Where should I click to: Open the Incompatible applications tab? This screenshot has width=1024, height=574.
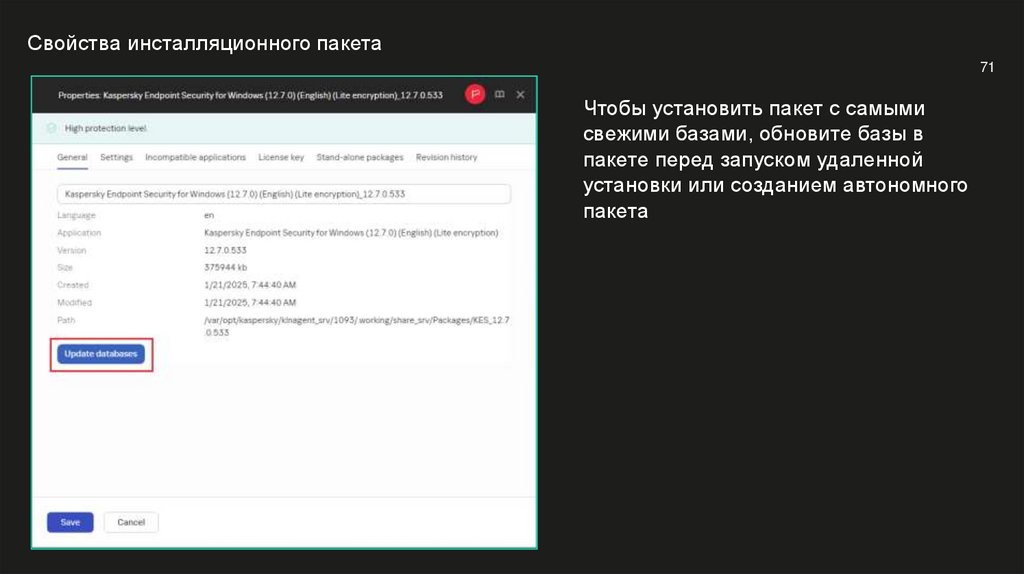coord(195,157)
